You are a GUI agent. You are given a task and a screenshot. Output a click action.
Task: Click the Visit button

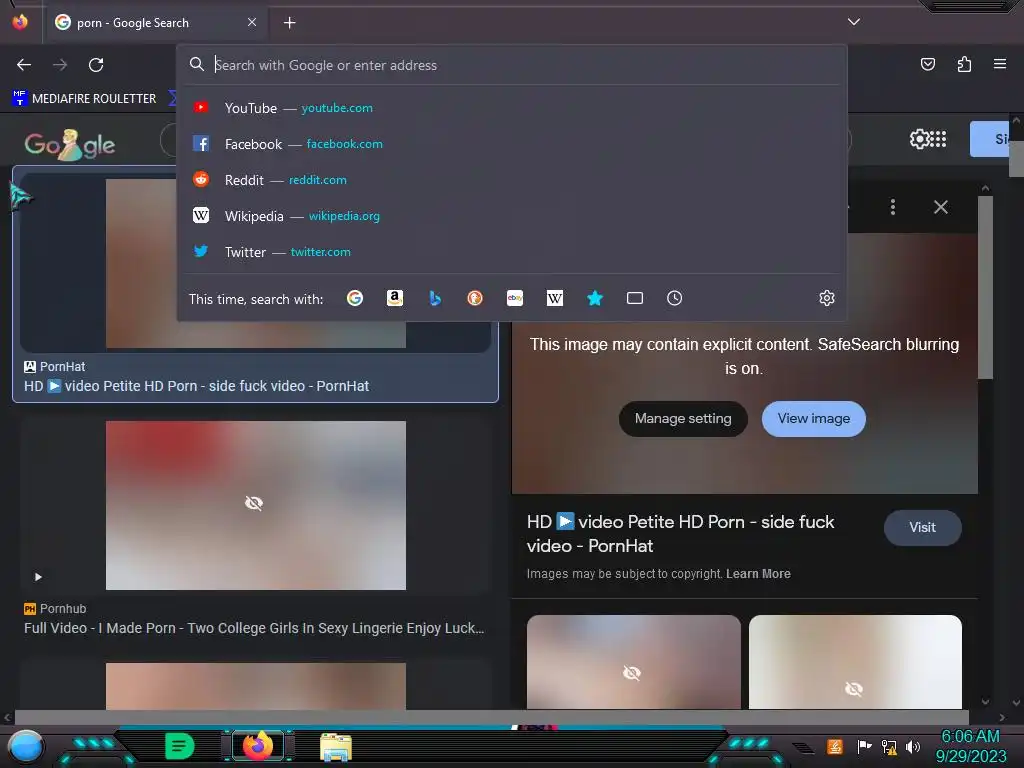[922, 528]
